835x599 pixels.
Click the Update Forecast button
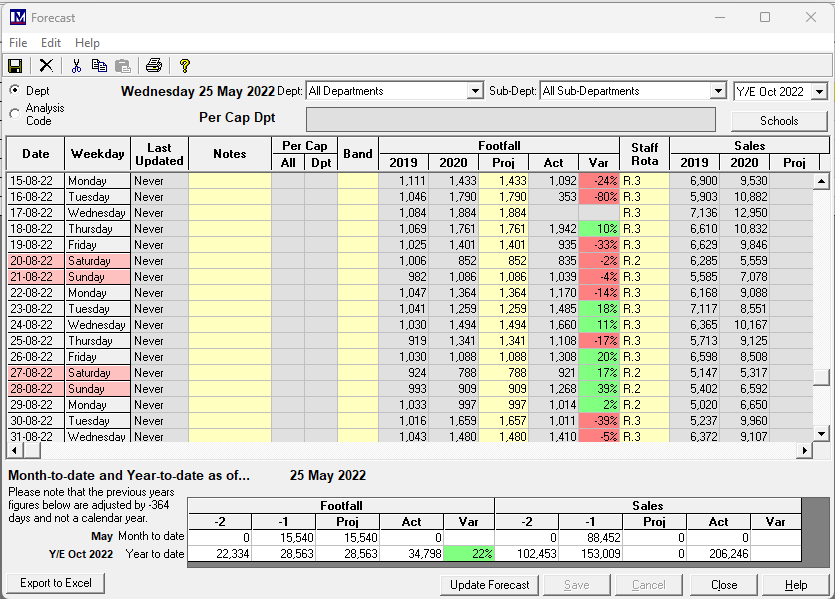pyautogui.click(x=491, y=584)
